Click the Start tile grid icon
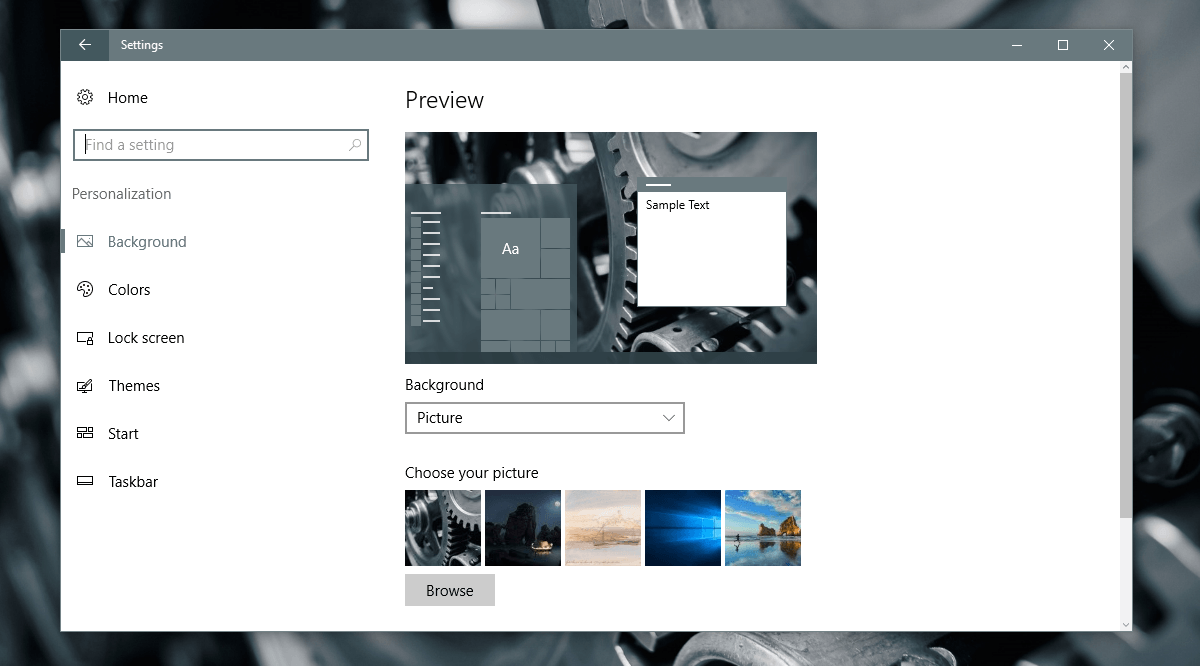The width and height of the screenshot is (1200, 666). pyautogui.click(x=85, y=433)
